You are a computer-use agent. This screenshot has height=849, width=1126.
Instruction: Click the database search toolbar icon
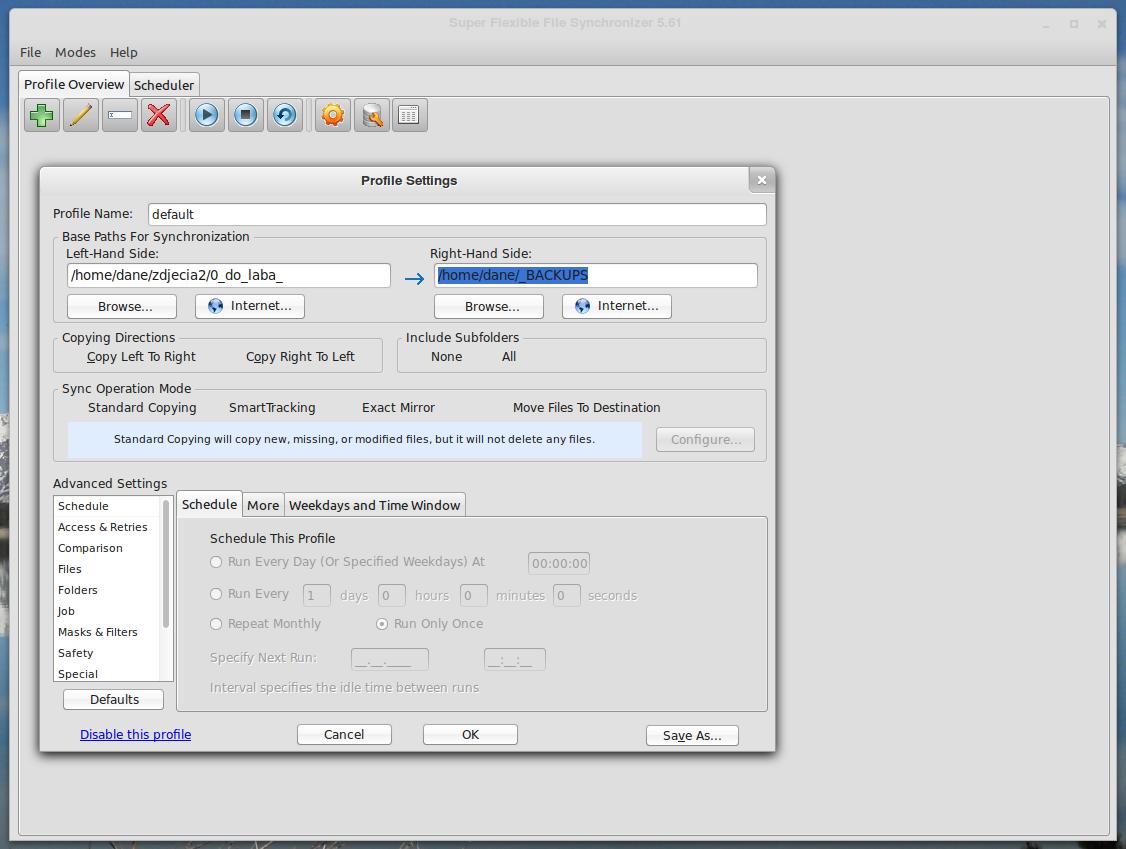(x=371, y=115)
